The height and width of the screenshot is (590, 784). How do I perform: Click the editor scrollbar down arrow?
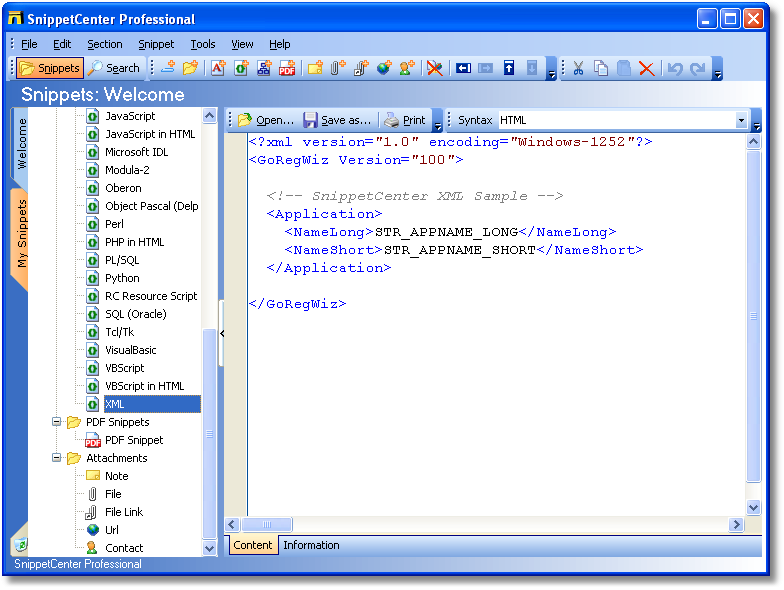(x=754, y=508)
